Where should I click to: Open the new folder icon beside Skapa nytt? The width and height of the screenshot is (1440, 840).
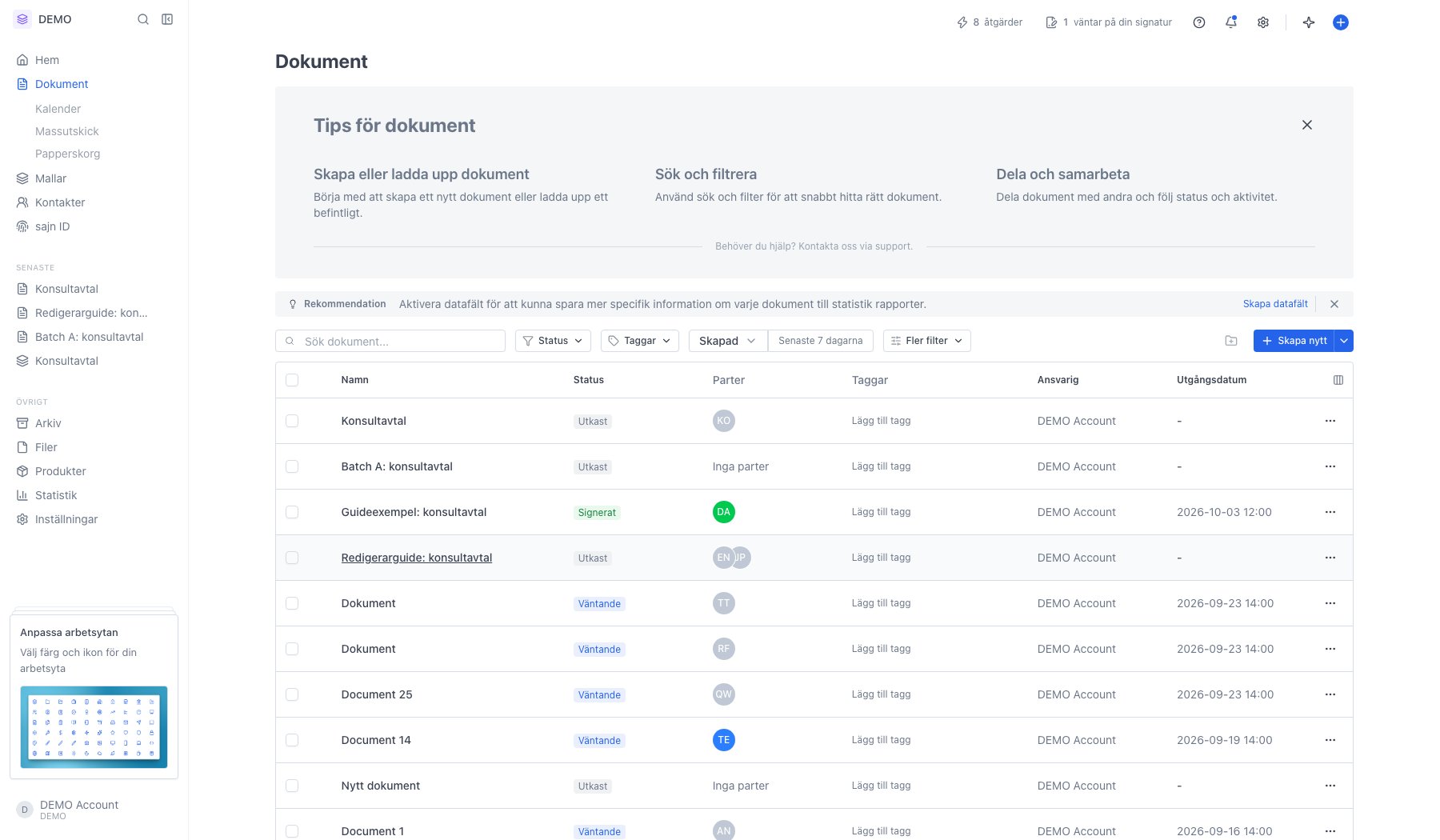click(1231, 341)
